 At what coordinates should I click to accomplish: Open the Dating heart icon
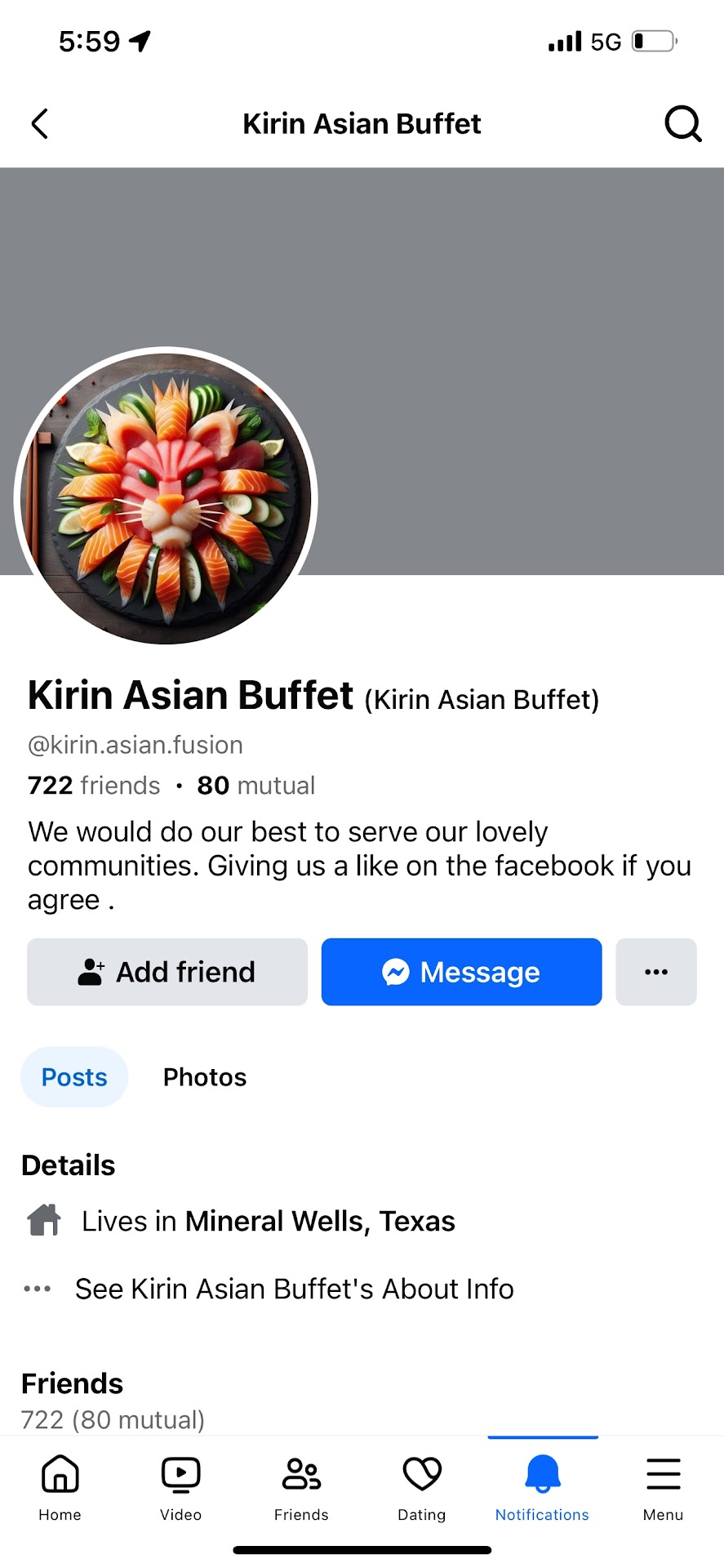coord(422,1473)
